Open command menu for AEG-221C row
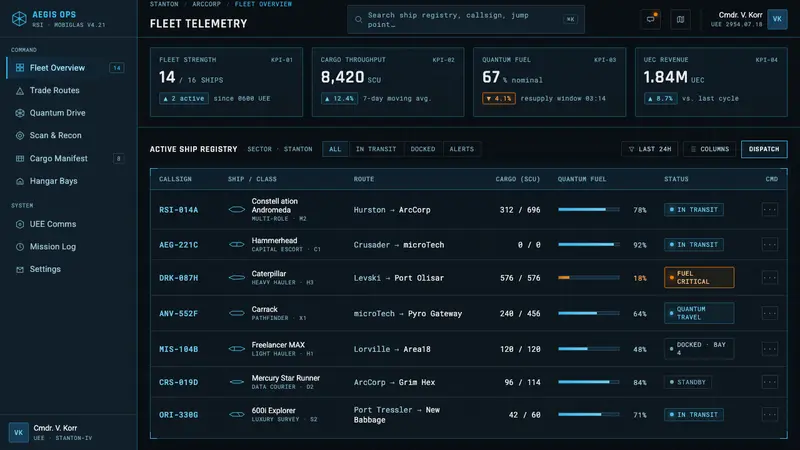 770,245
